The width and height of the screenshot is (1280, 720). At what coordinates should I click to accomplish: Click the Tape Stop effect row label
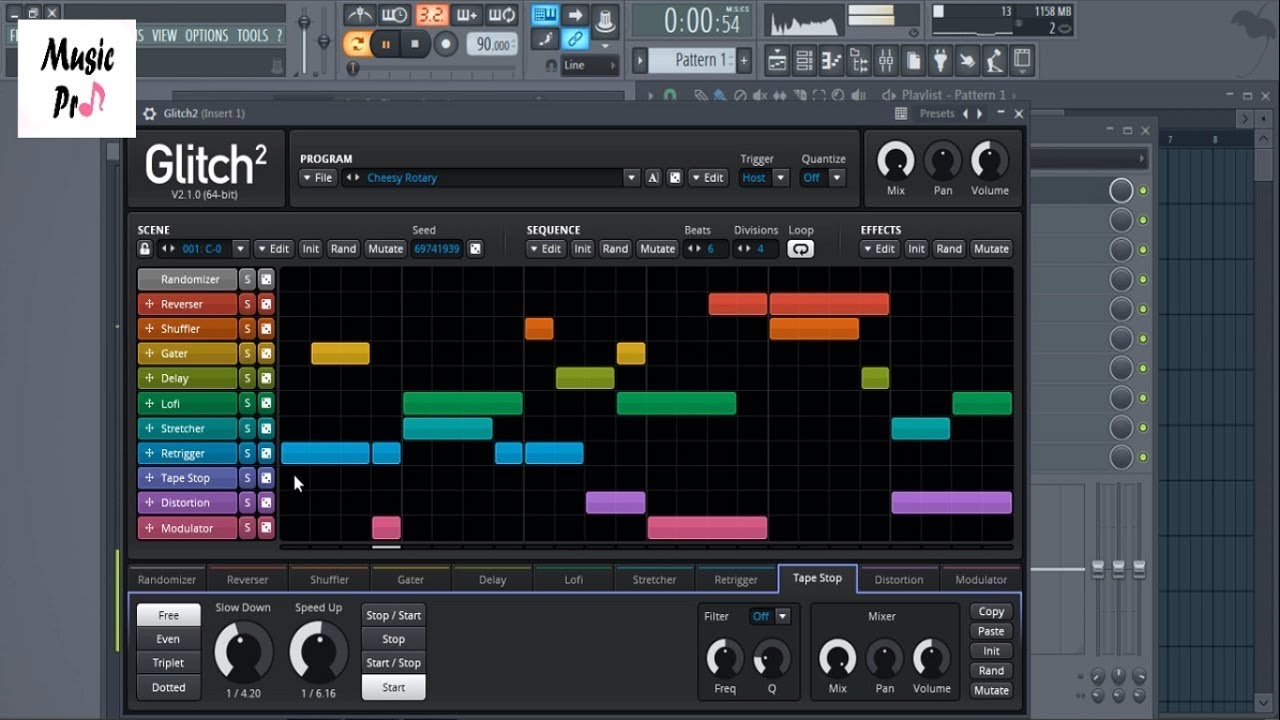pos(187,478)
